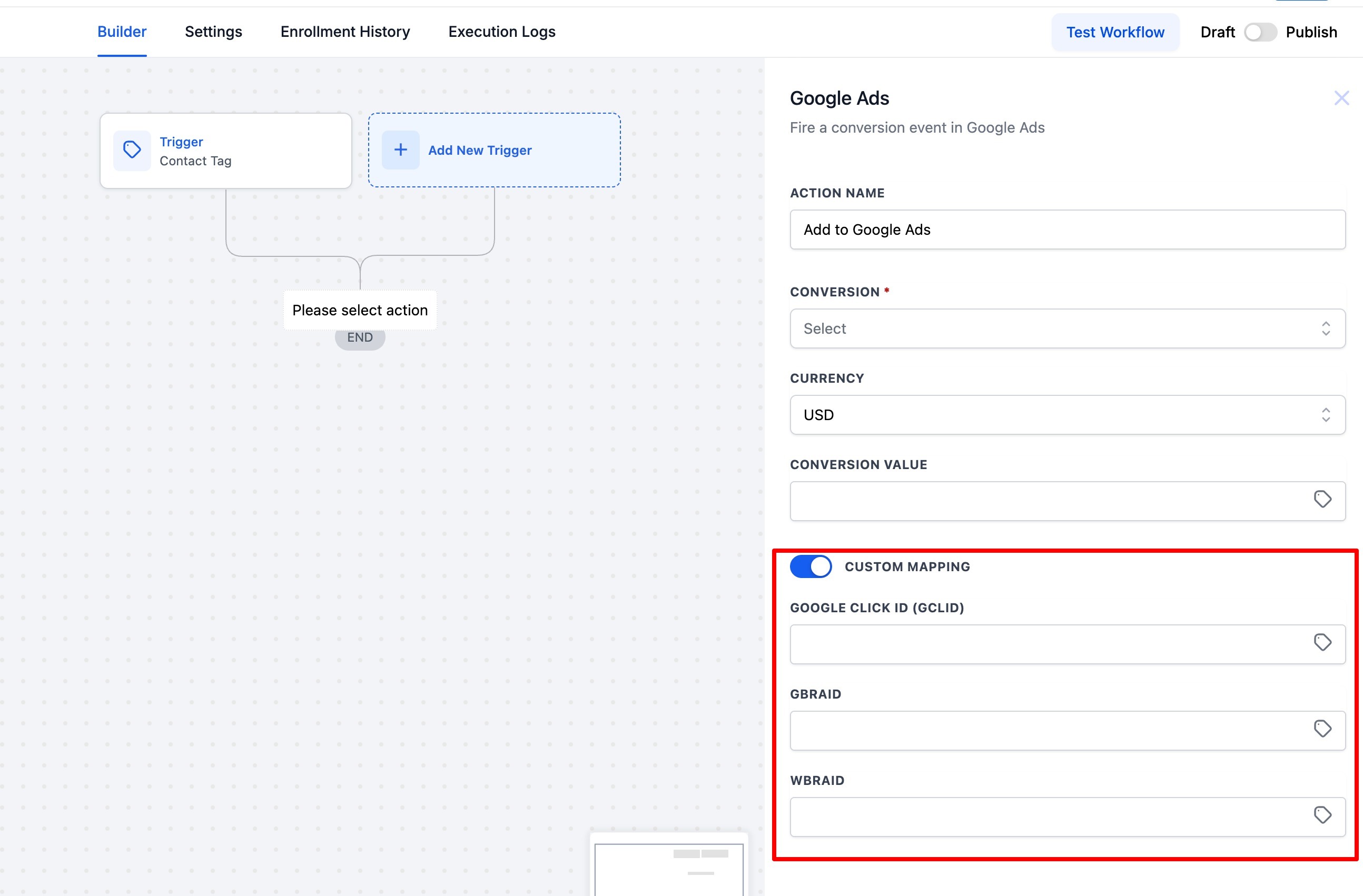The width and height of the screenshot is (1363, 896).
Task: Click the Currency dropdown chevron arrows
Action: [x=1325, y=415]
